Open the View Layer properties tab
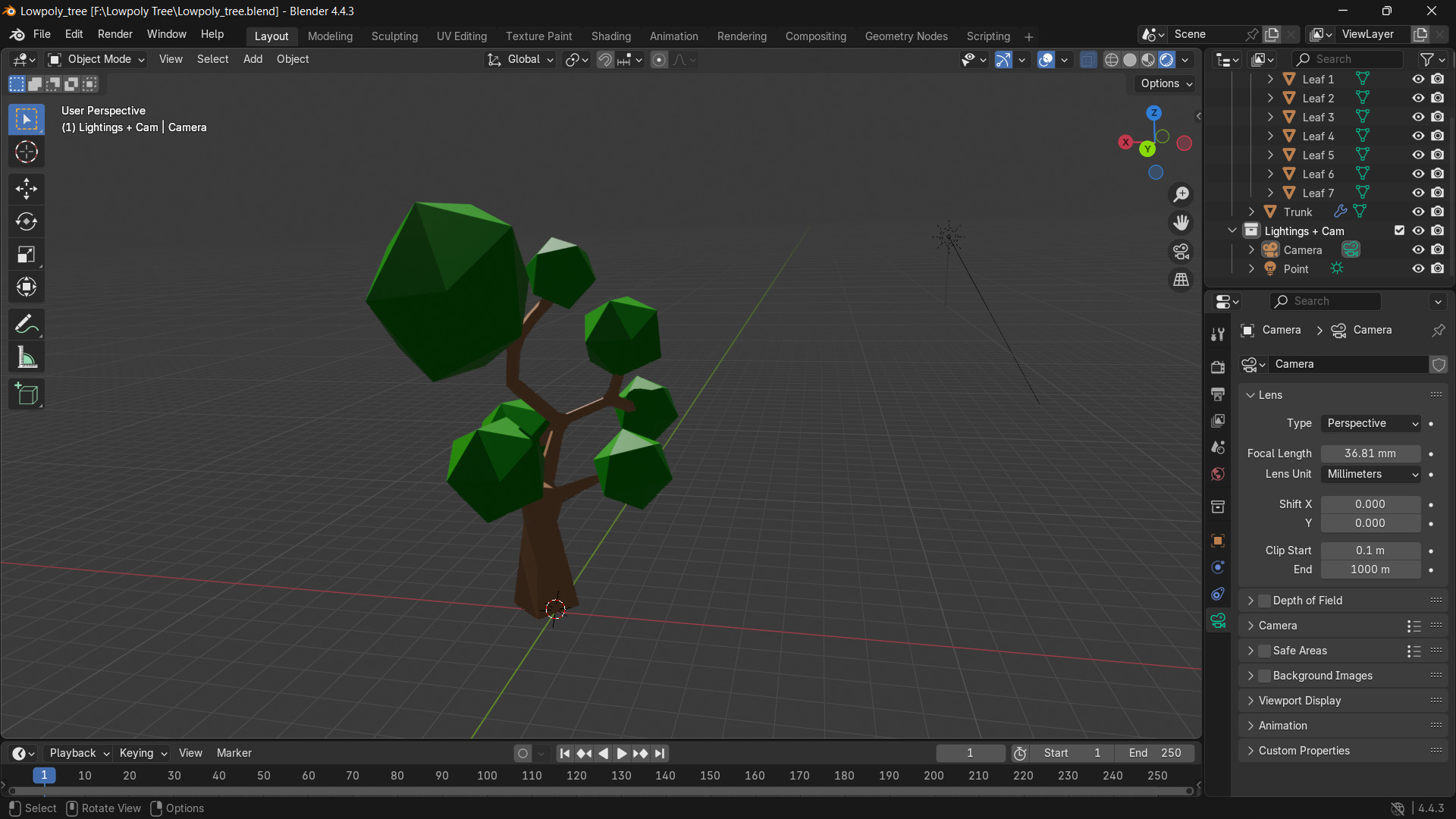The image size is (1456, 819). coord(1218,420)
